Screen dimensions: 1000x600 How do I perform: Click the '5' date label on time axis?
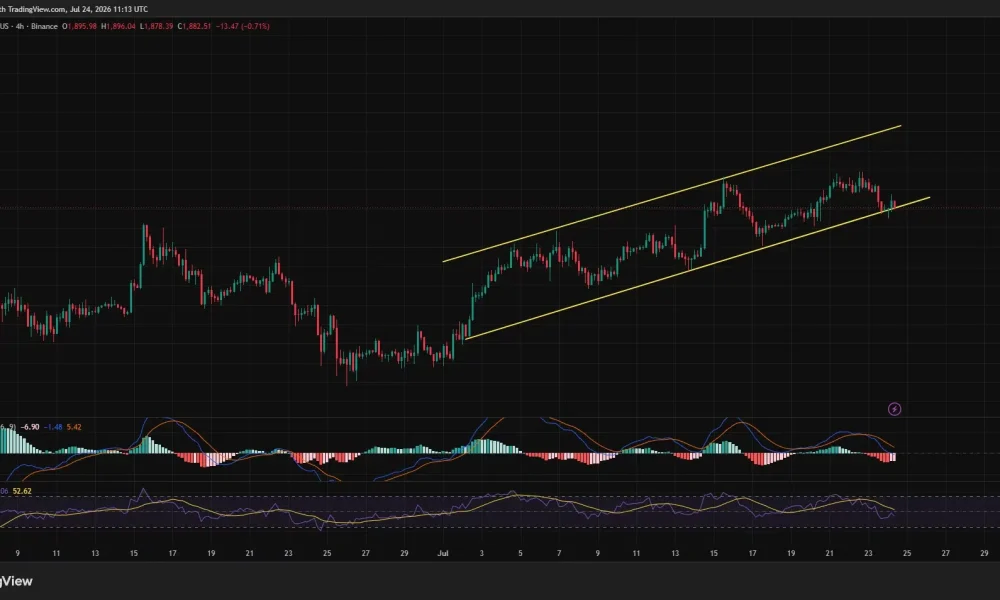click(520, 553)
